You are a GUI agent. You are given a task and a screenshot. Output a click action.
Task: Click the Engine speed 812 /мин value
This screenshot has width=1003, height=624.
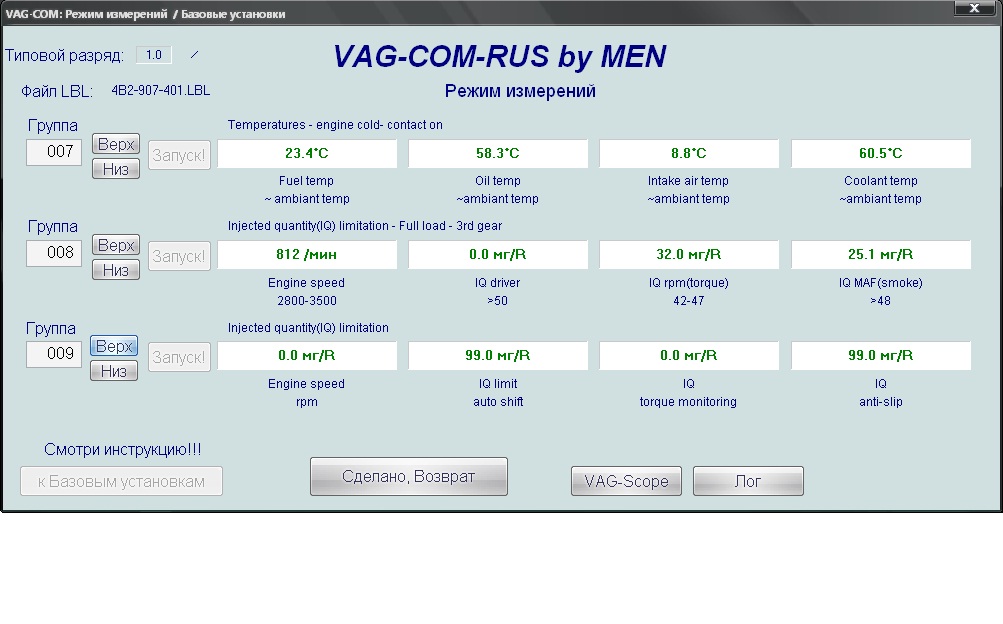tap(307, 254)
